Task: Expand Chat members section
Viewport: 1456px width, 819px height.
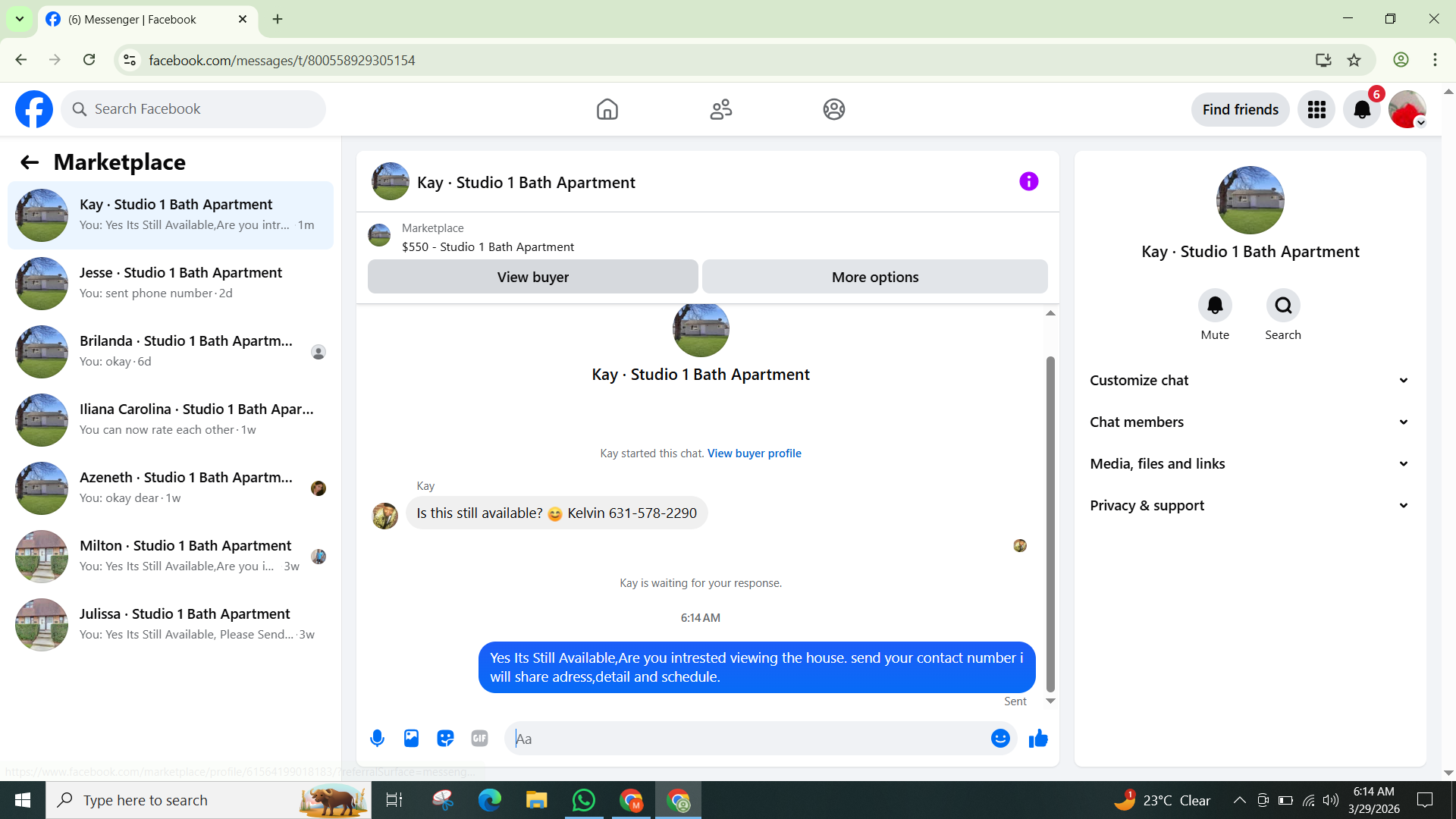Action: [x=1250, y=422]
